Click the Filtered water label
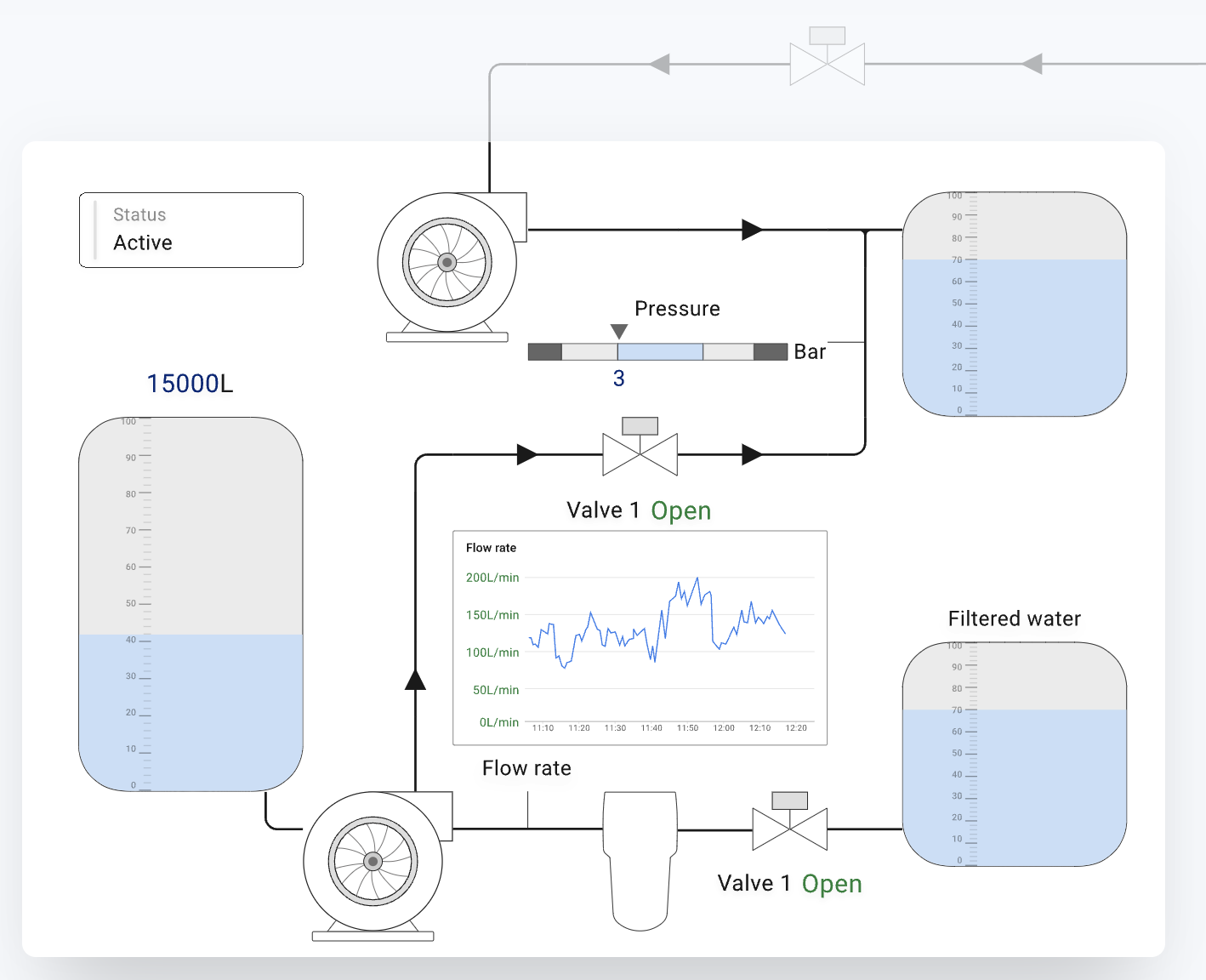Screen dimensions: 1206x980 [1014, 618]
